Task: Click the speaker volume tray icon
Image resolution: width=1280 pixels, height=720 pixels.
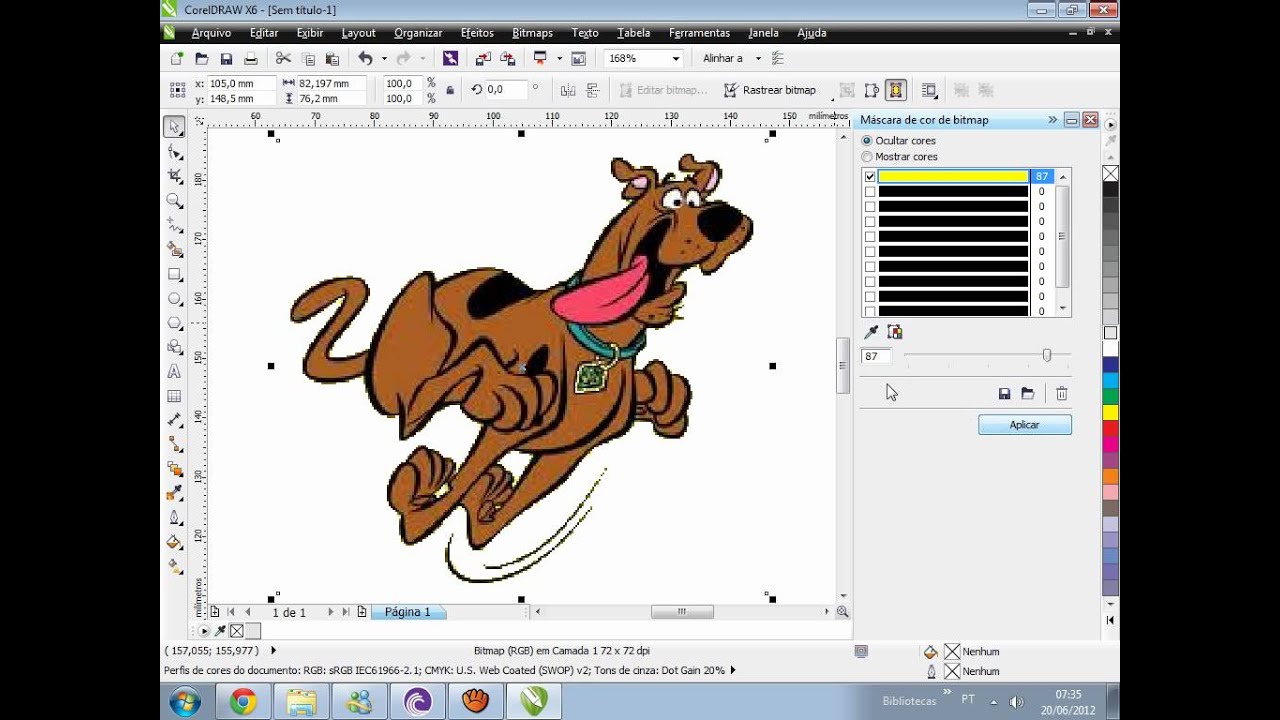Action: tap(1017, 702)
